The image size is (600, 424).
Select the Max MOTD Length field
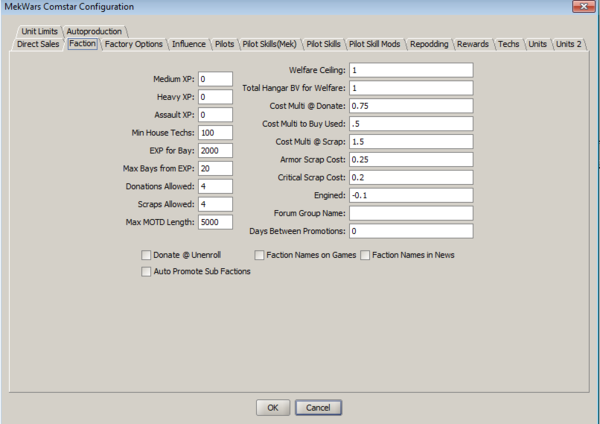(215, 222)
